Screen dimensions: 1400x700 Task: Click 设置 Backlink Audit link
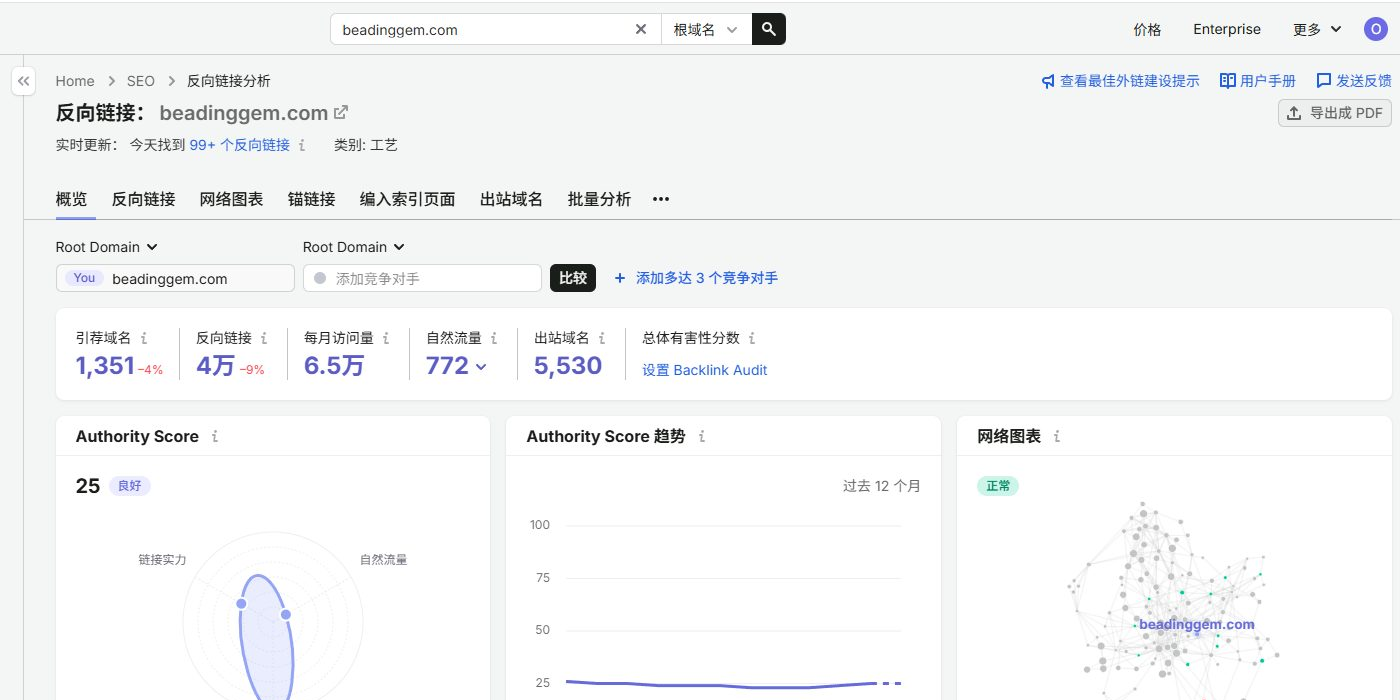click(x=705, y=370)
